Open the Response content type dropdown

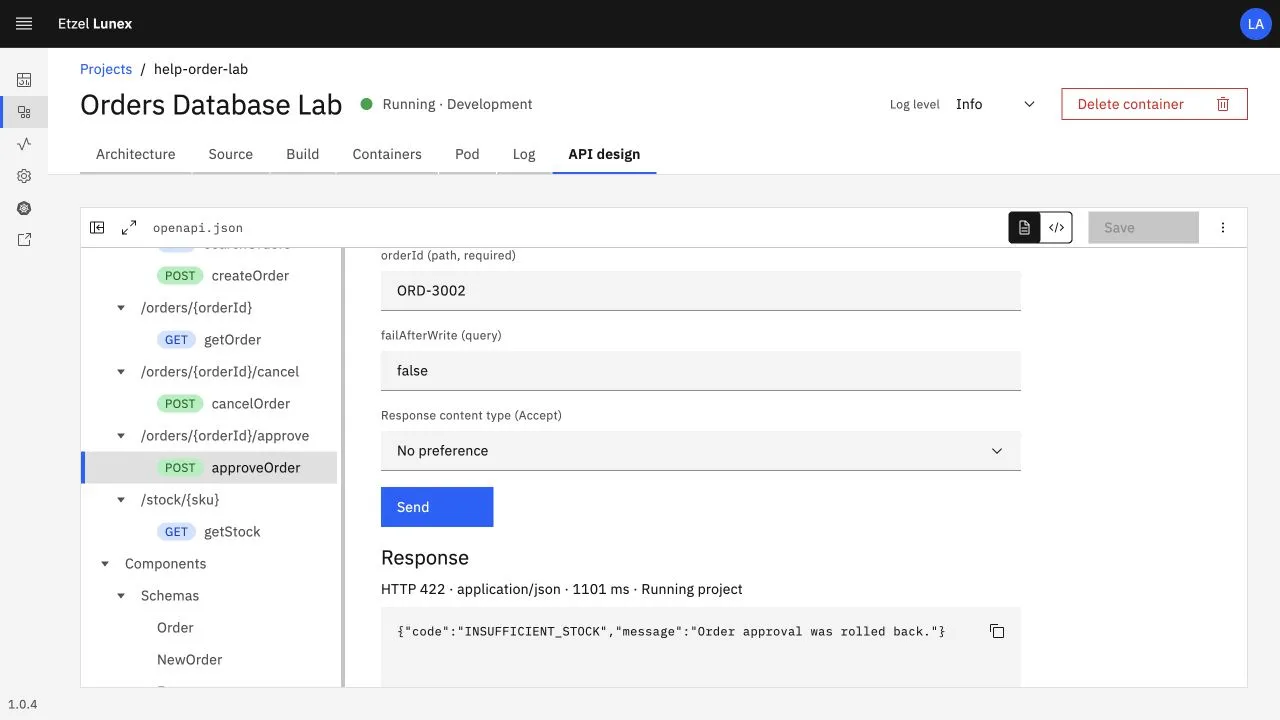(x=701, y=451)
